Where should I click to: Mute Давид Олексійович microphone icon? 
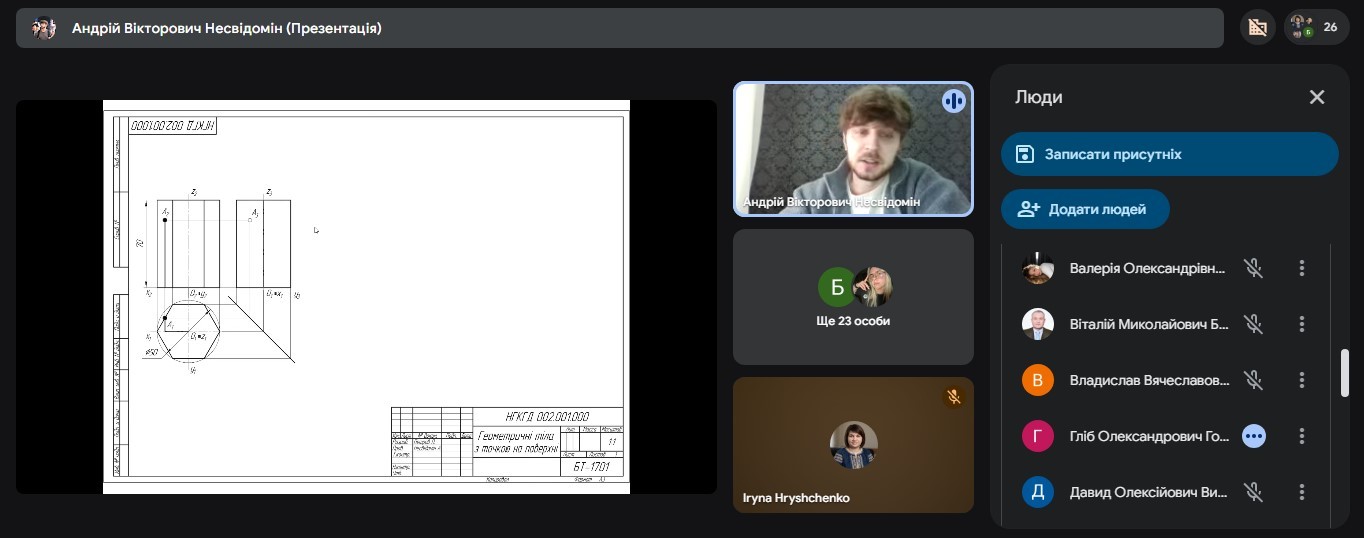coord(1253,492)
